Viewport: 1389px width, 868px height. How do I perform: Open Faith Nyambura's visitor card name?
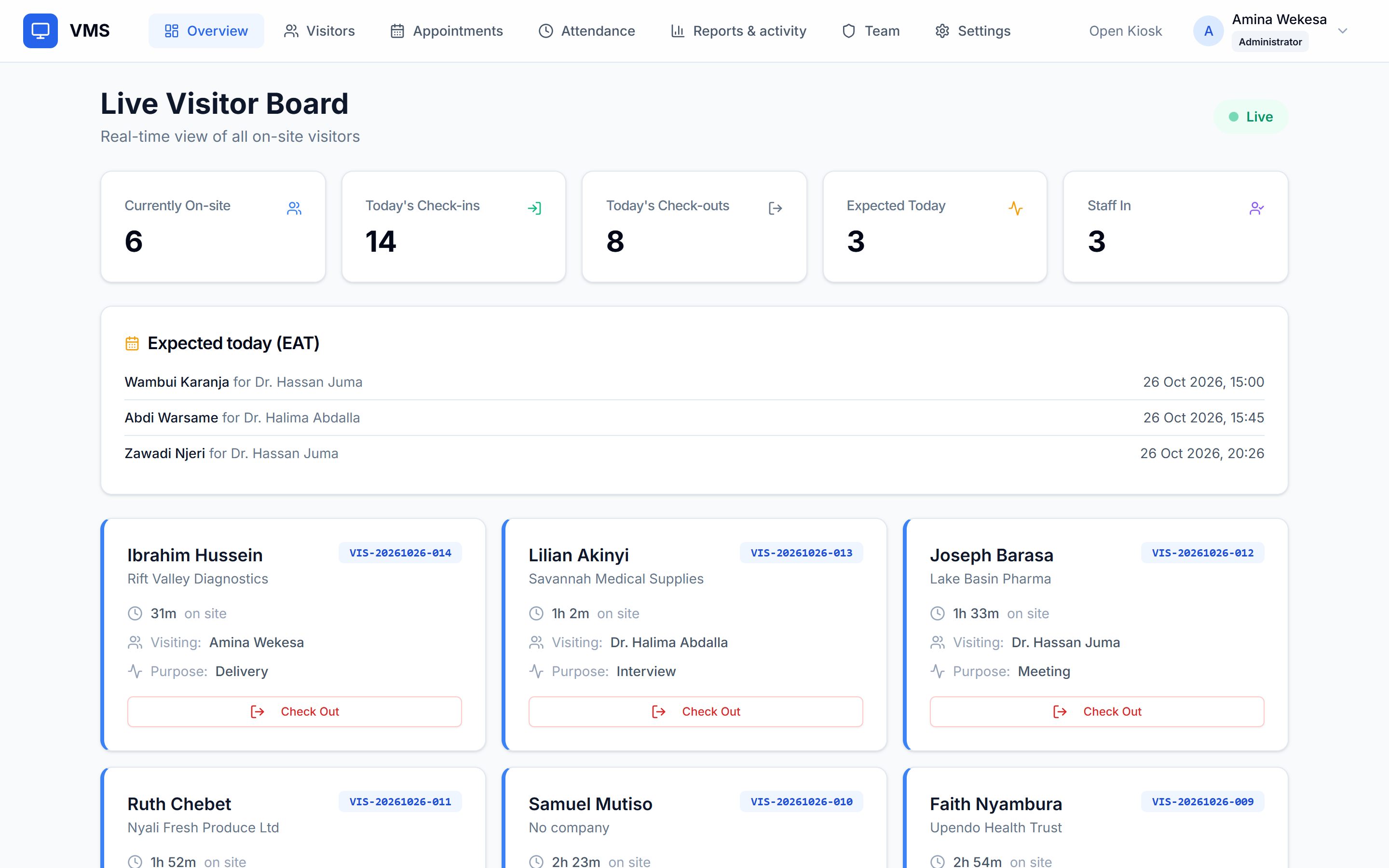pos(996,804)
